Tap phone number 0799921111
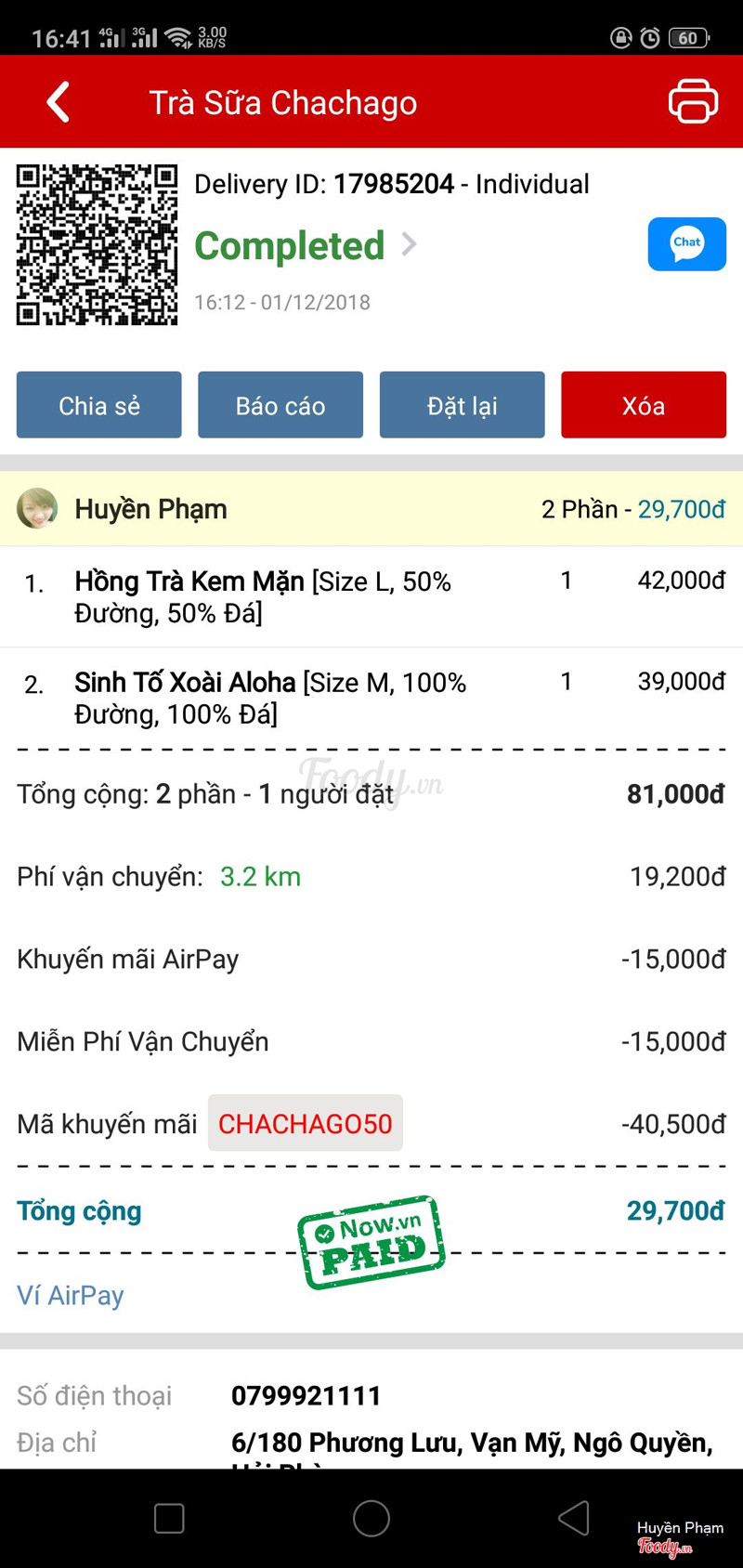 (306, 1395)
